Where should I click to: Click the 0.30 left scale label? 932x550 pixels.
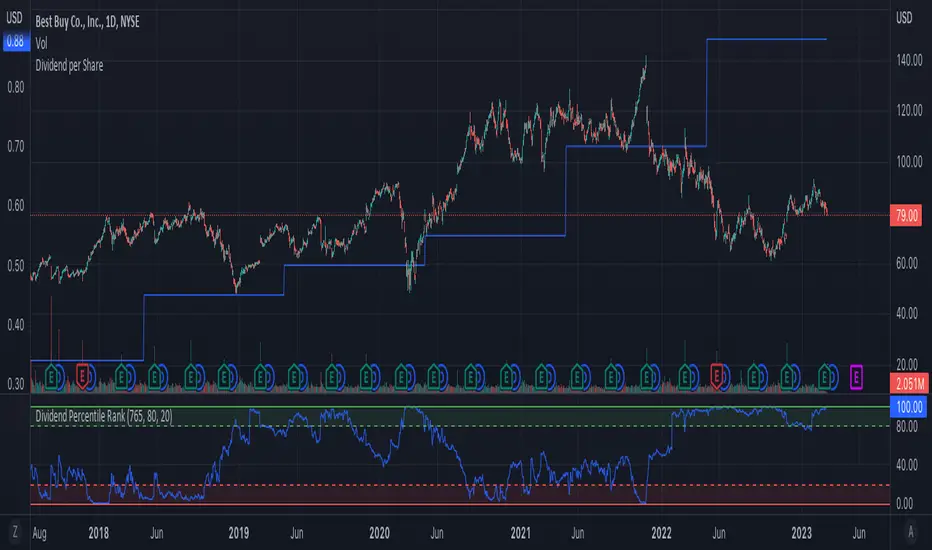tap(16, 384)
